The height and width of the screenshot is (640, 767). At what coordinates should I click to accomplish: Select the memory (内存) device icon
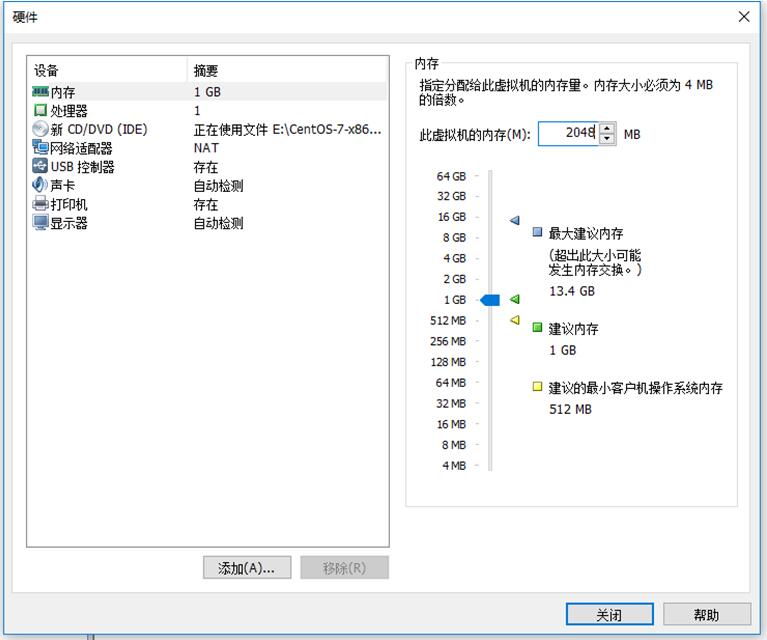40,91
